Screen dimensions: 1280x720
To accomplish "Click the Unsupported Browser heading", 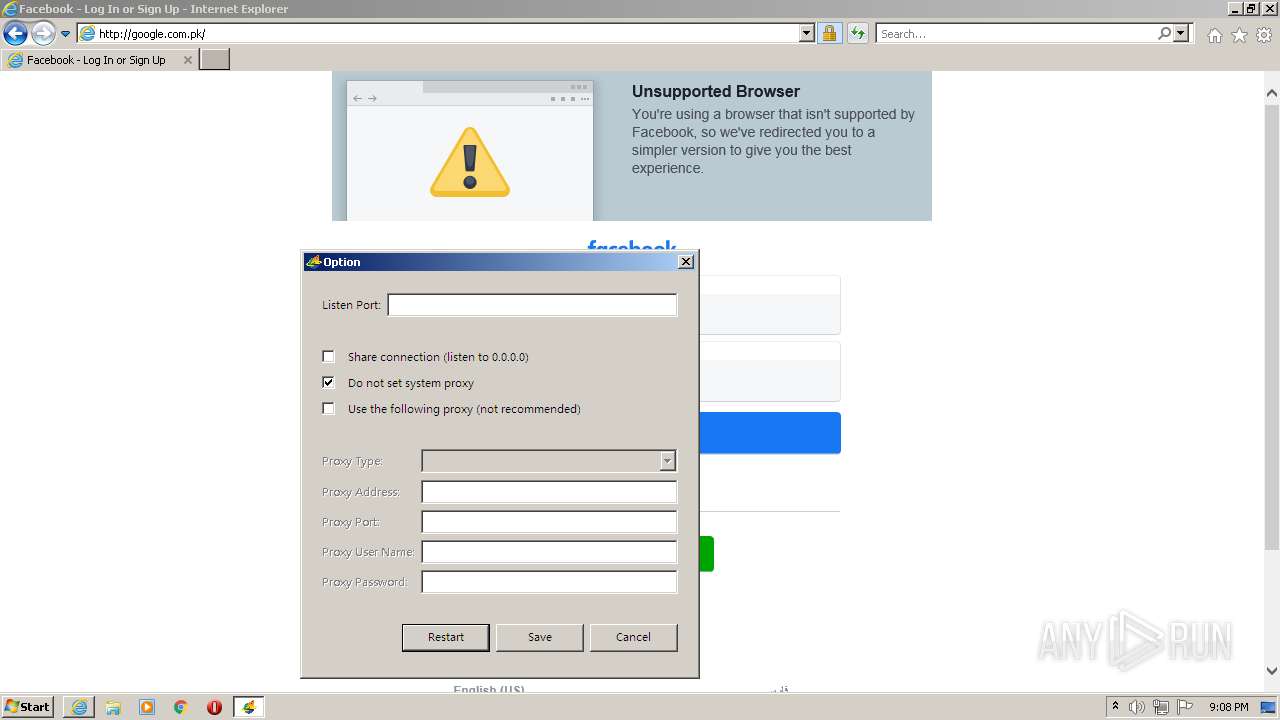I will pyautogui.click(x=716, y=91).
